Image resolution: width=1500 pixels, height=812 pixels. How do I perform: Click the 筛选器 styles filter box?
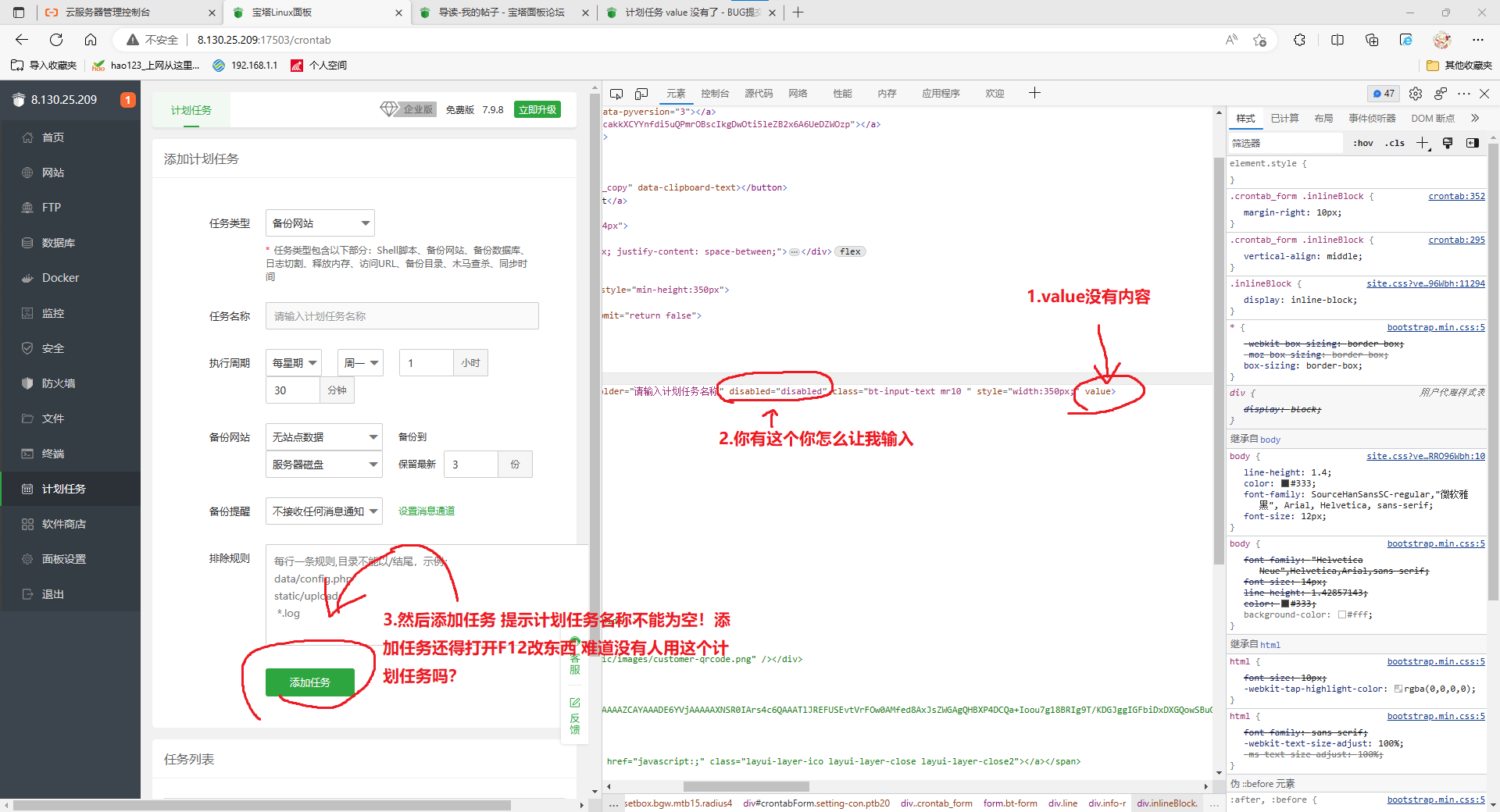[1285, 143]
